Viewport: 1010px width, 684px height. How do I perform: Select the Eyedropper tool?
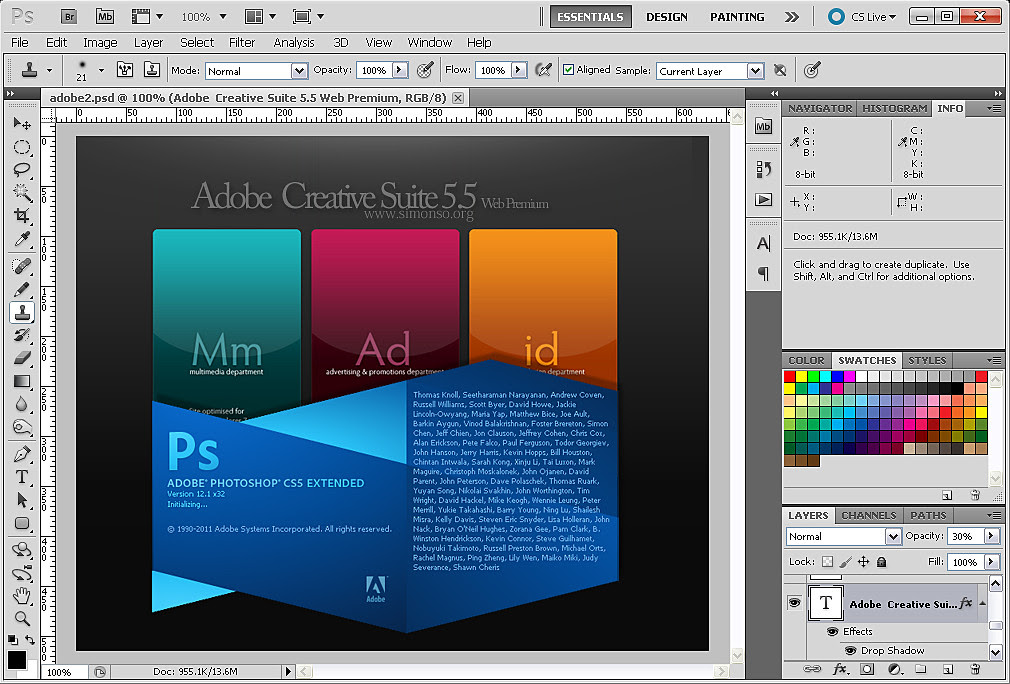pyautogui.click(x=22, y=240)
